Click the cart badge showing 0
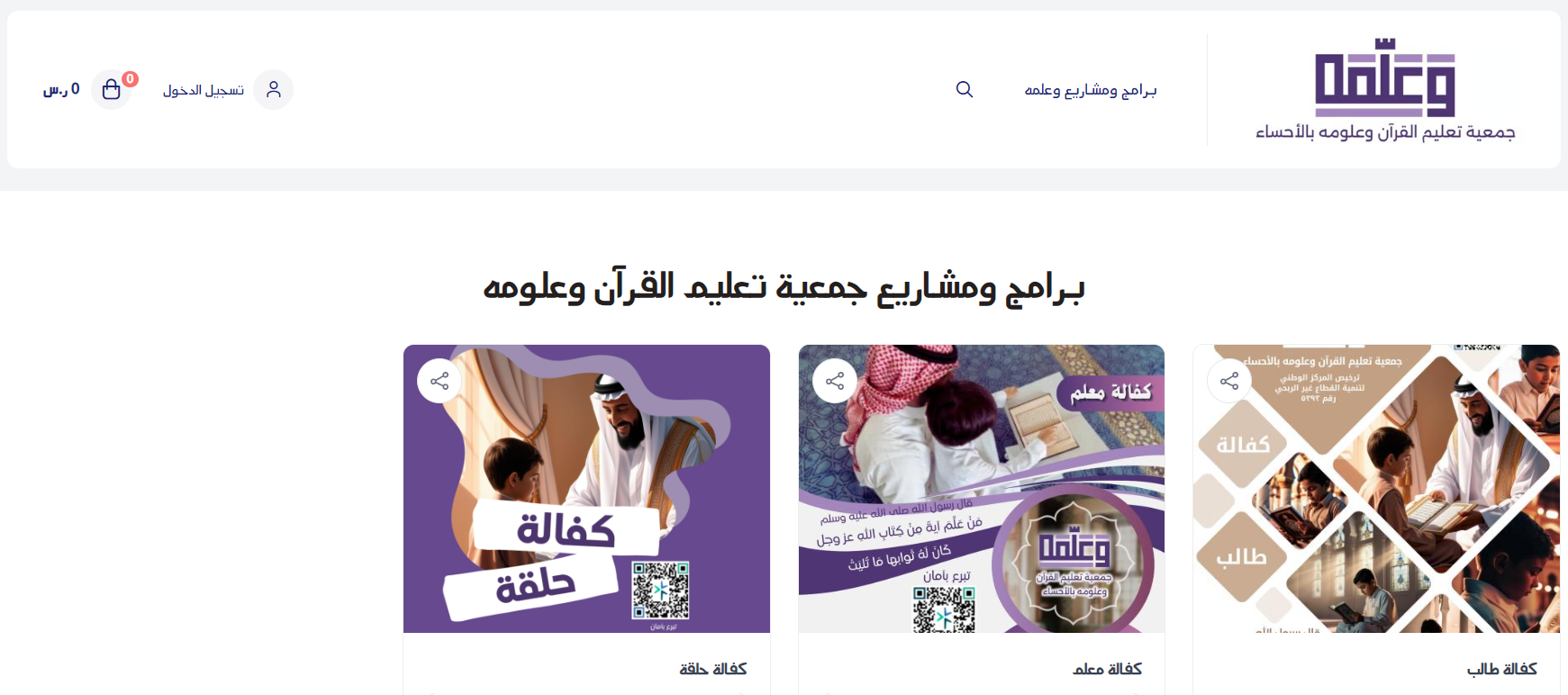 click(x=131, y=79)
